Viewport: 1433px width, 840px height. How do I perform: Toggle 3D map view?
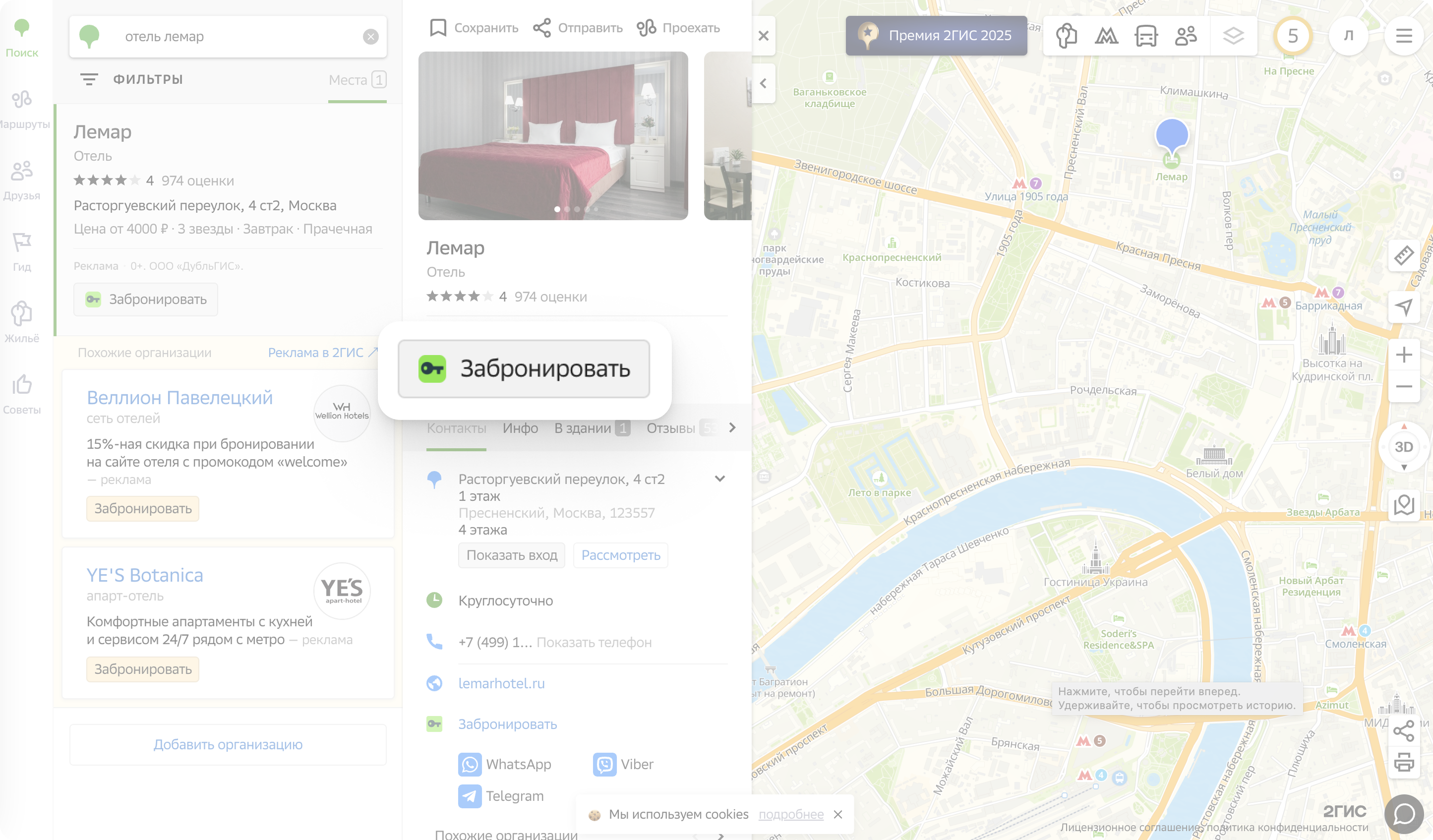(x=1403, y=447)
